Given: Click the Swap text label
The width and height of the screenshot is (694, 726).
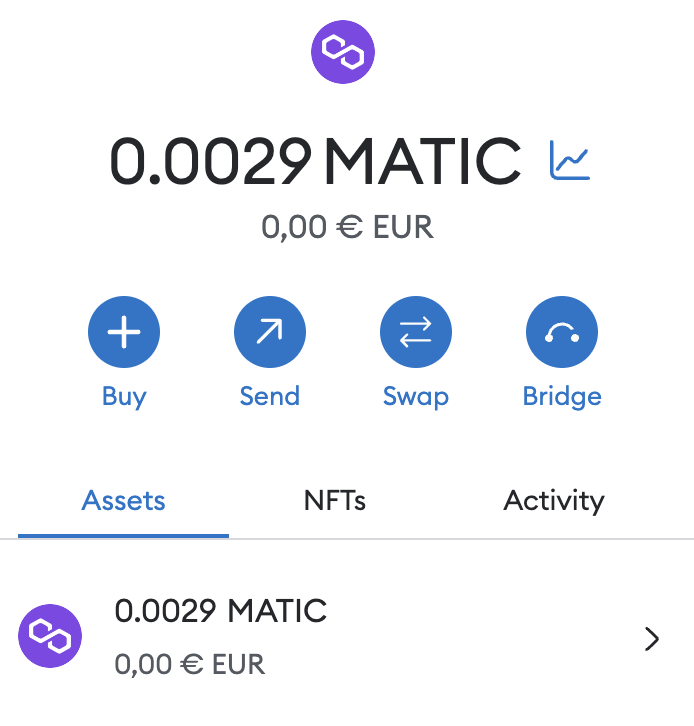Looking at the screenshot, I should point(416,396).
